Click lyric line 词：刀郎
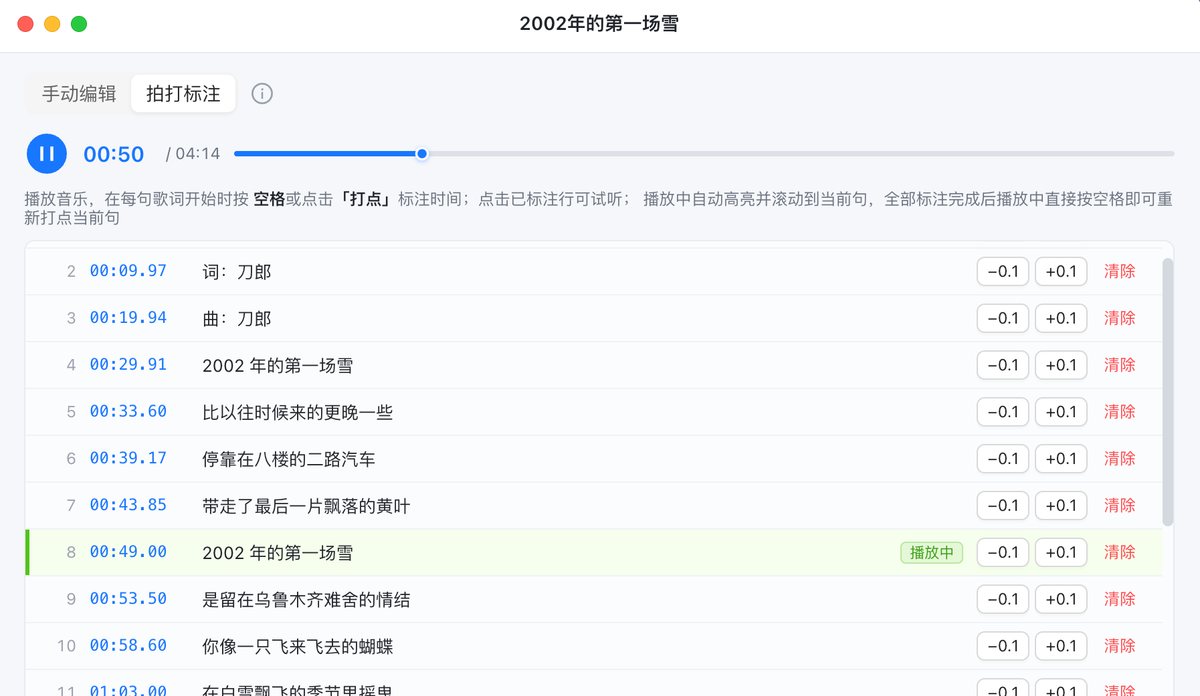This screenshot has height=696, width=1200. pyautogui.click(x=236, y=272)
